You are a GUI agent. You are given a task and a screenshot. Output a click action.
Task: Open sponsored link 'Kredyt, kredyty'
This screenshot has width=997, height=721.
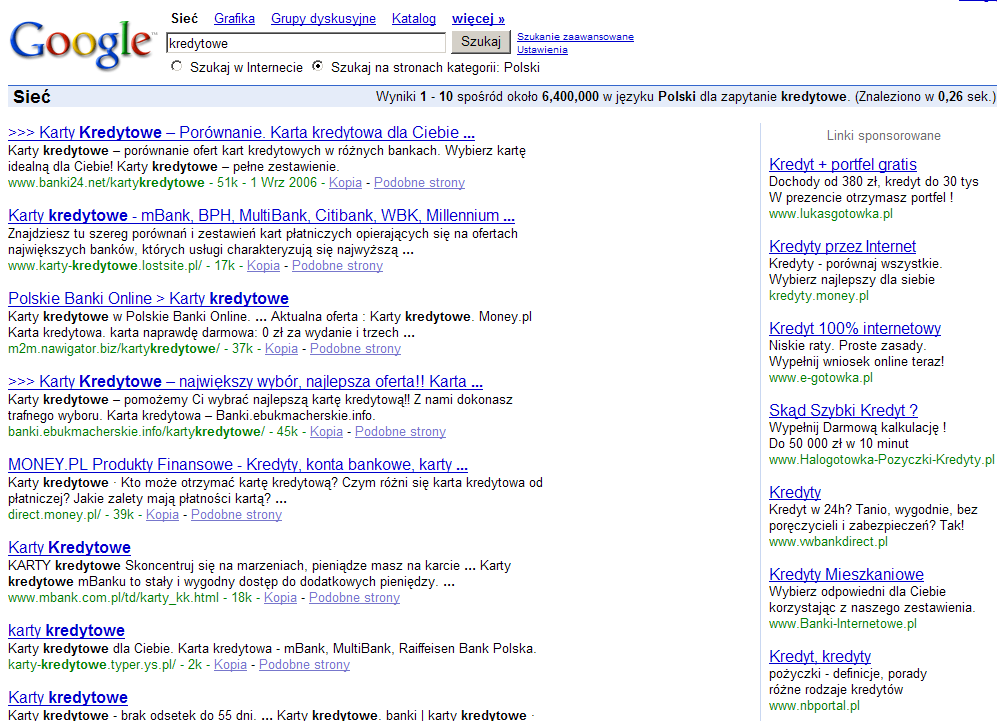point(820,656)
